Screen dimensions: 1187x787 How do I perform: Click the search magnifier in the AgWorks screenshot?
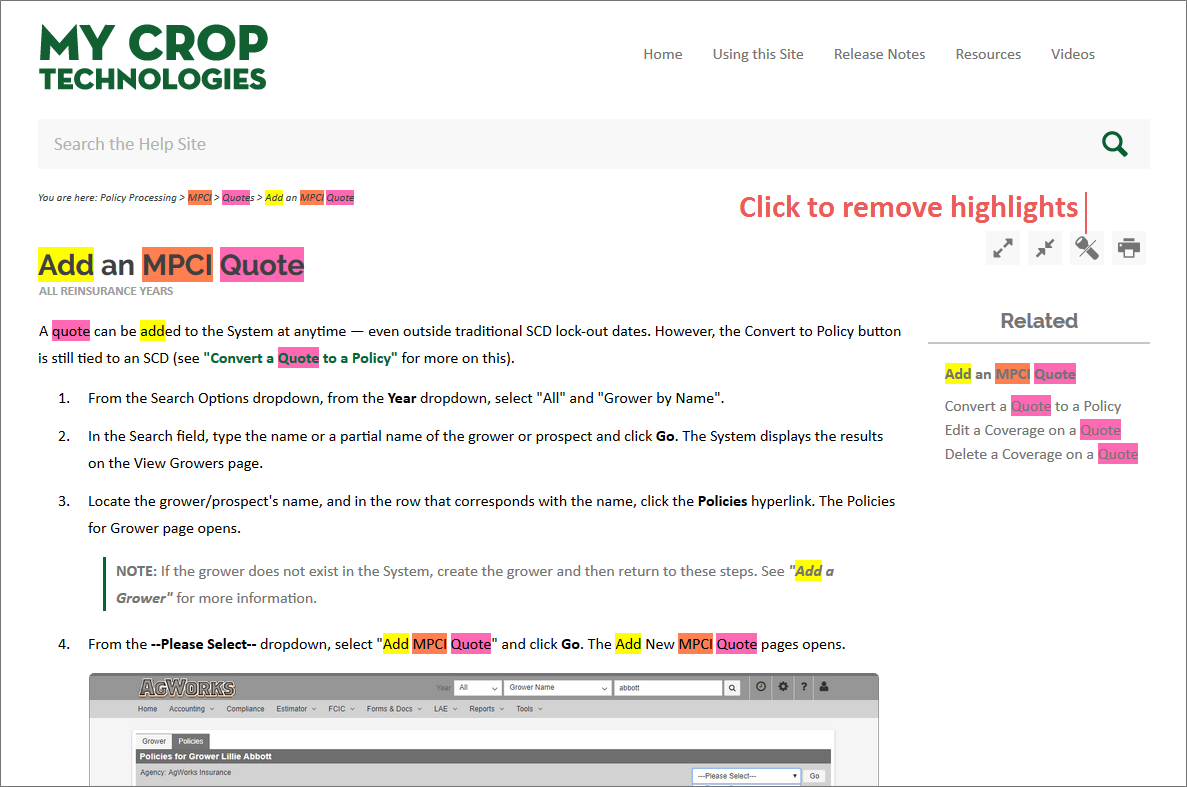pyautogui.click(x=732, y=688)
